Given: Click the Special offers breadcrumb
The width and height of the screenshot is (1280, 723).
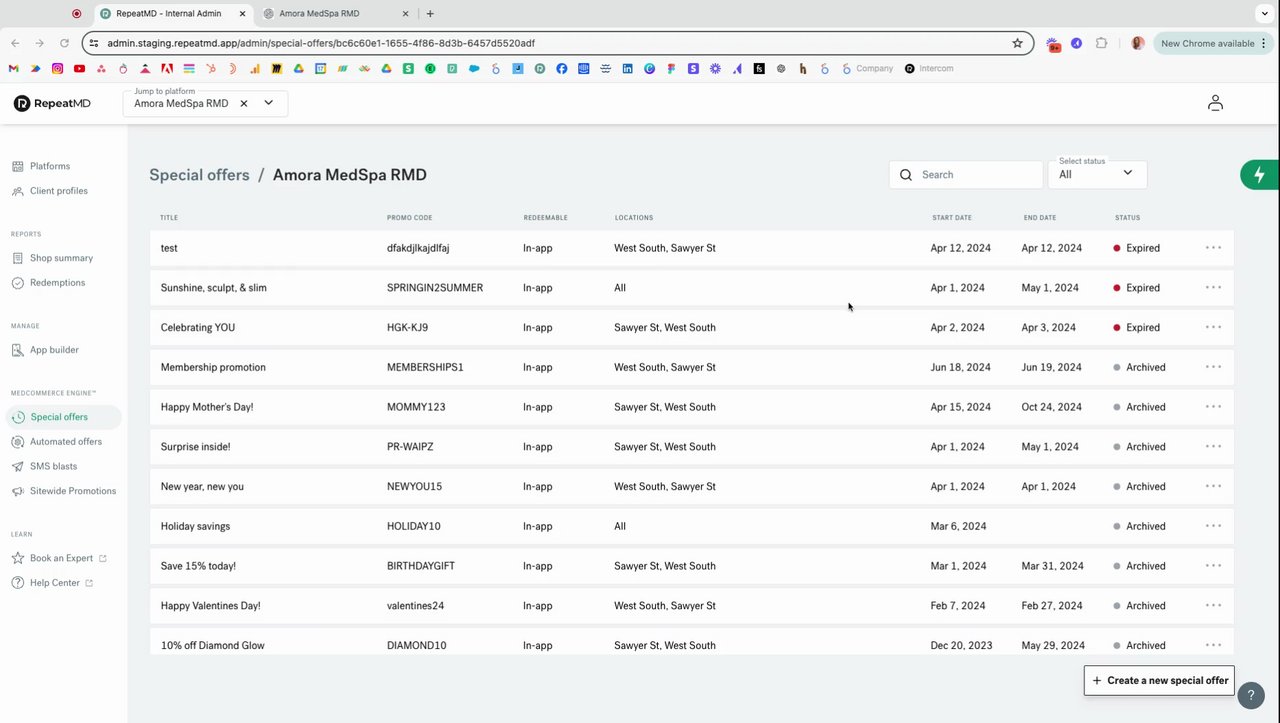Looking at the screenshot, I should (199, 175).
